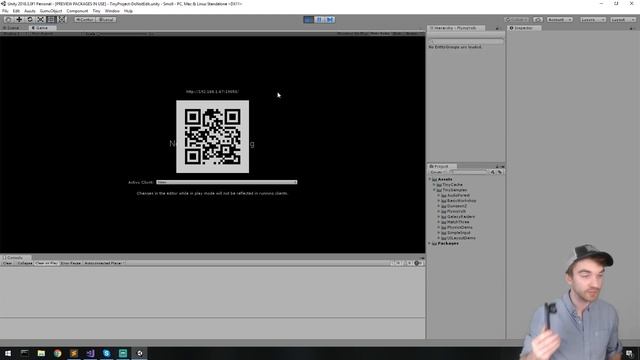Screen dimensions: 640x360
Task: Select the BasicWorkshop folder
Action: [458, 201]
